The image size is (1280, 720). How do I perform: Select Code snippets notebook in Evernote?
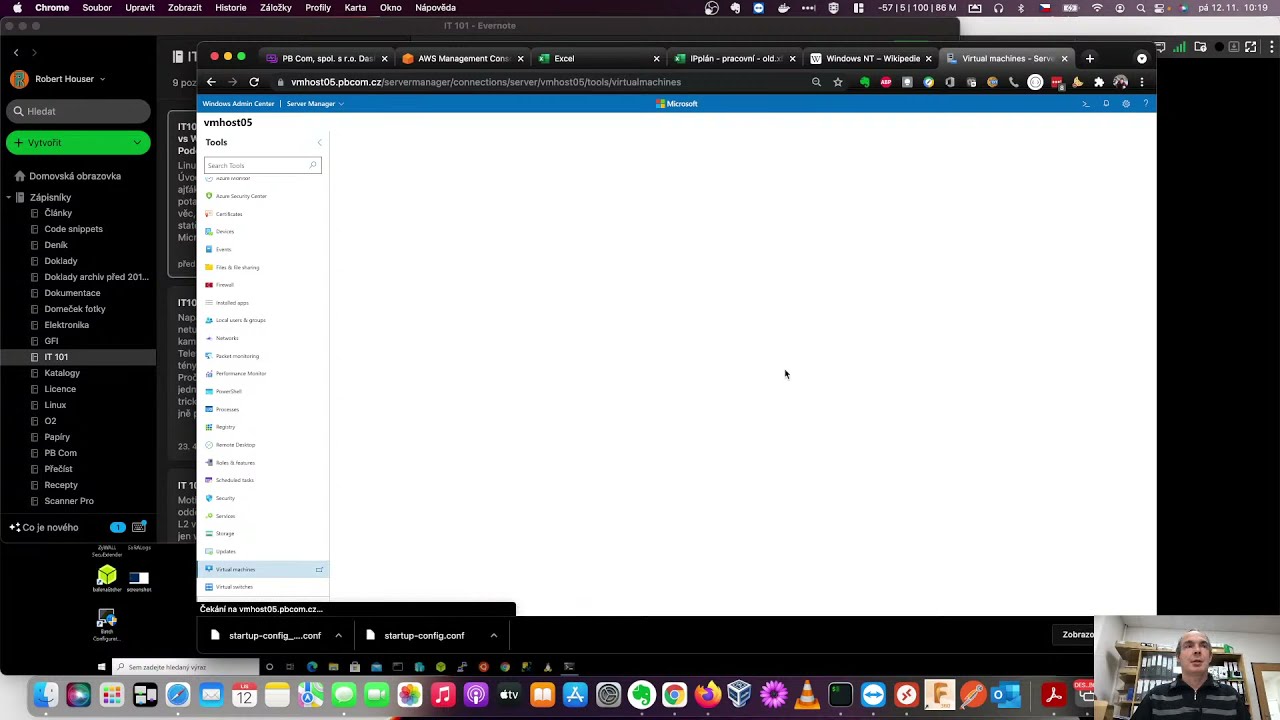click(x=73, y=229)
